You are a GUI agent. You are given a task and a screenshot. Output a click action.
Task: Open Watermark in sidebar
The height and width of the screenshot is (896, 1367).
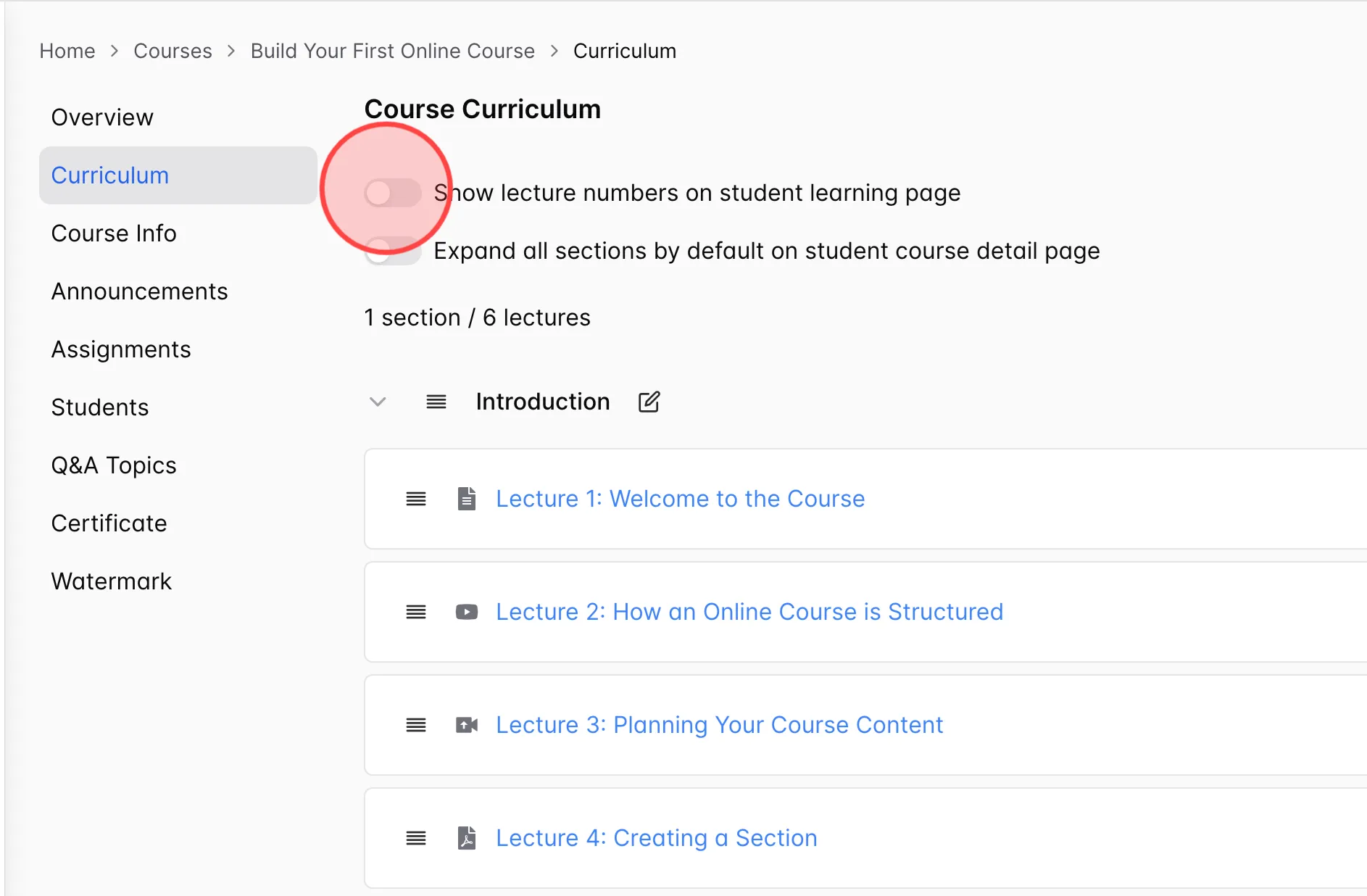tap(178, 581)
